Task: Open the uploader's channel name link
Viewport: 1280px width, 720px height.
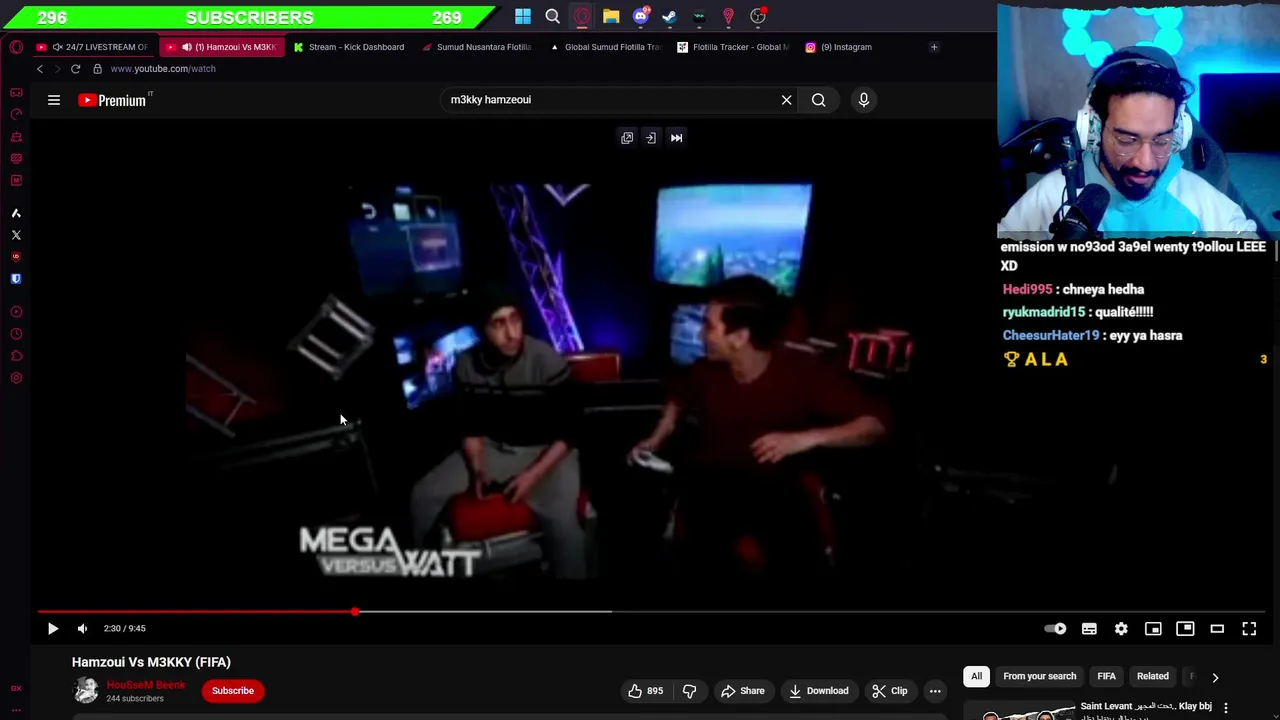Action: pos(146,685)
